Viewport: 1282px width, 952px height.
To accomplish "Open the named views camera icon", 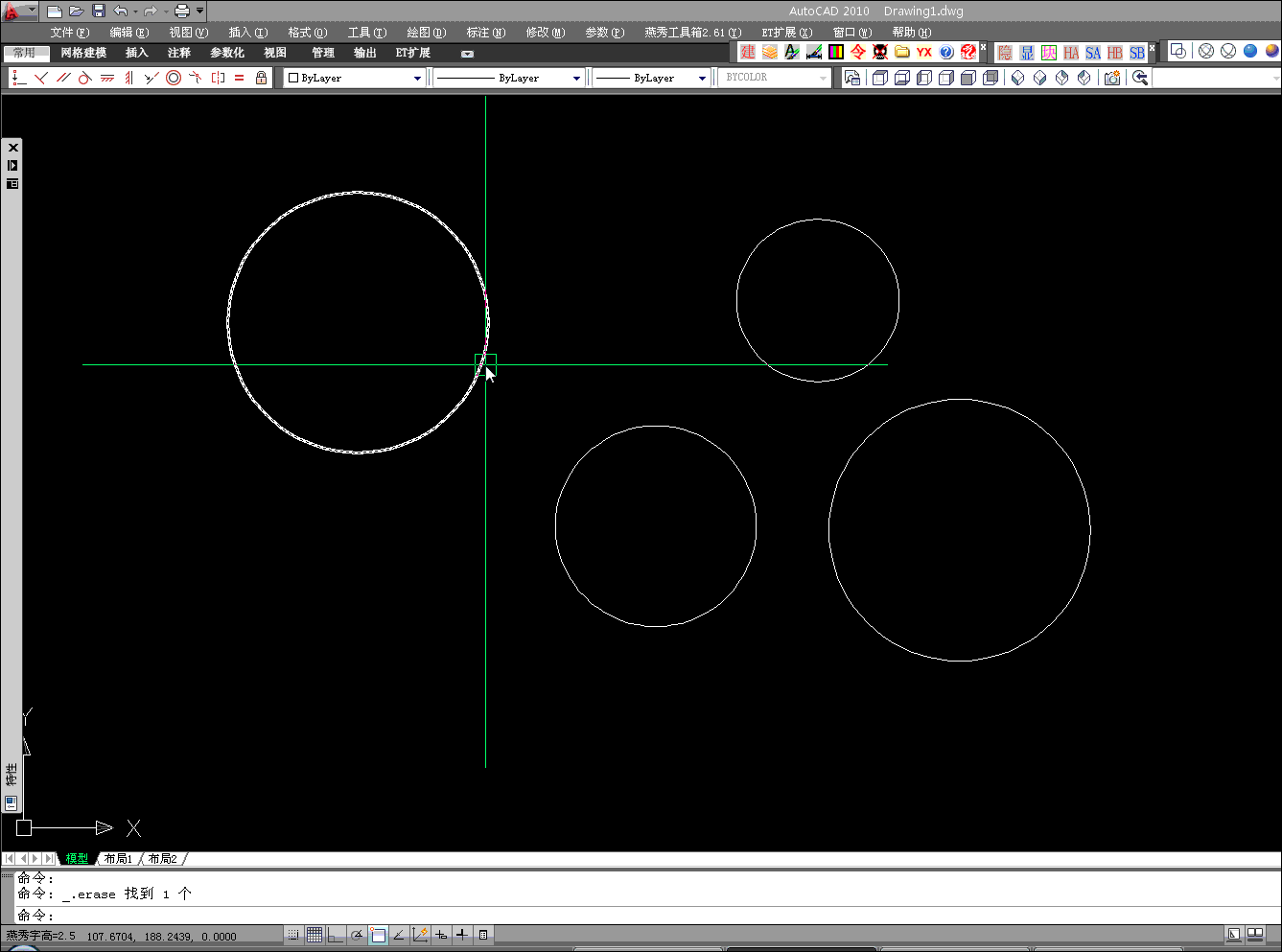I will pyautogui.click(x=1112, y=78).
